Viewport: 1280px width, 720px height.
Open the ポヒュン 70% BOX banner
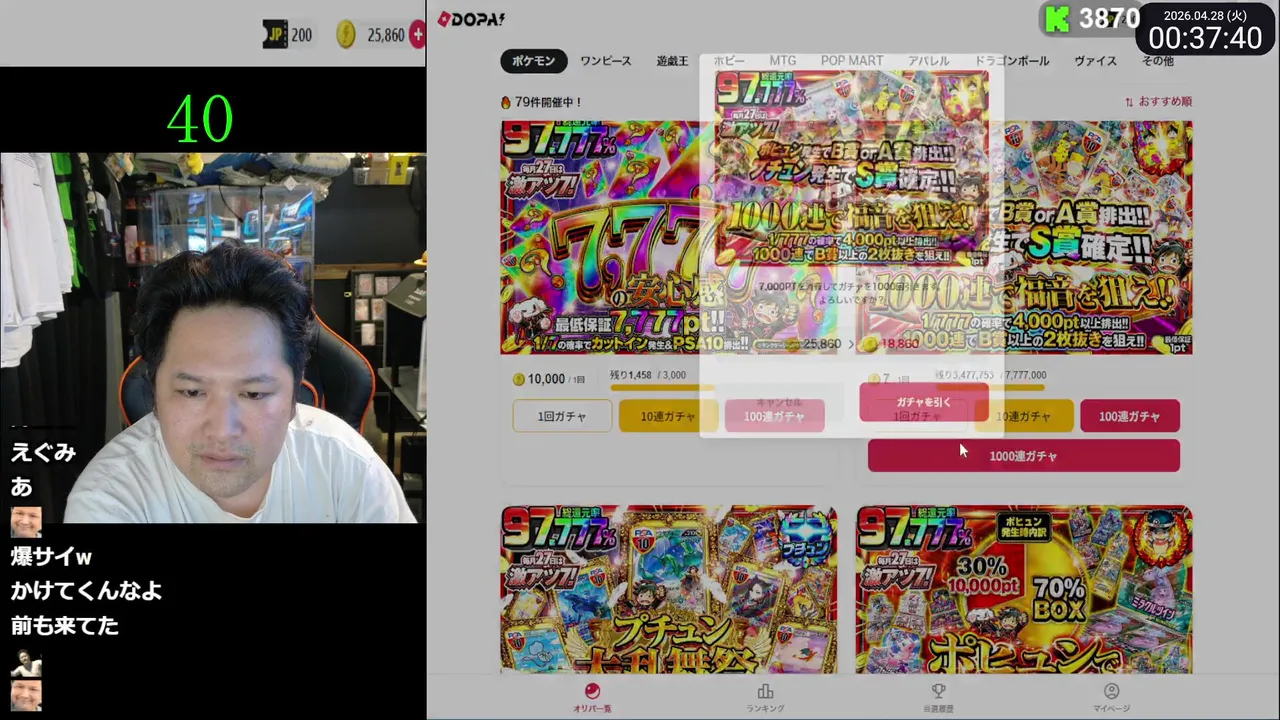(1024, 589)
